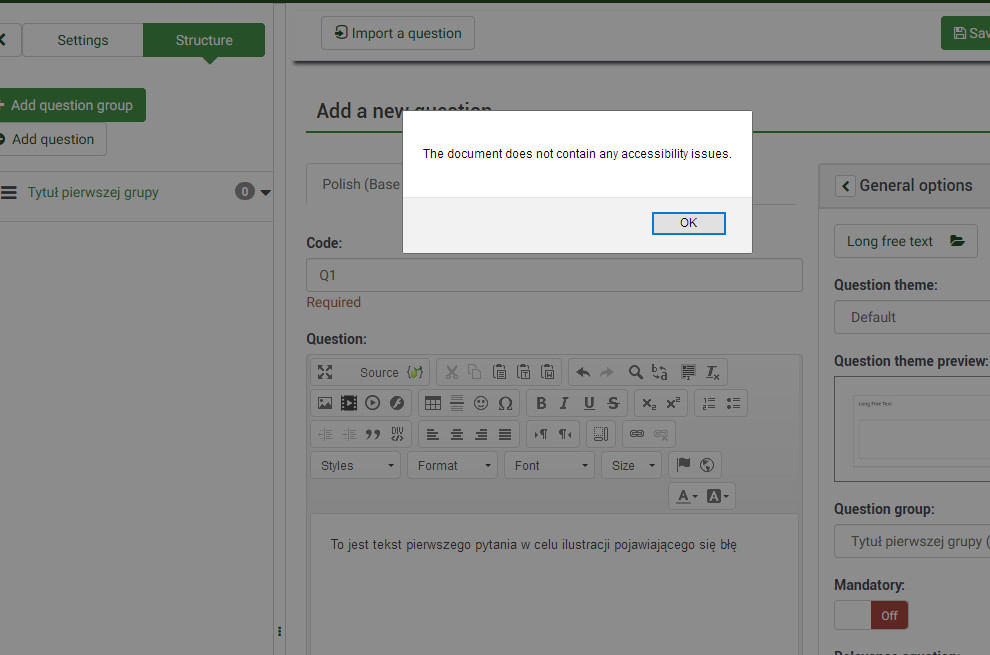Open the text color picker
Image resolution: width=990 pixels, height=655 pixels.
tap(687, 496)
